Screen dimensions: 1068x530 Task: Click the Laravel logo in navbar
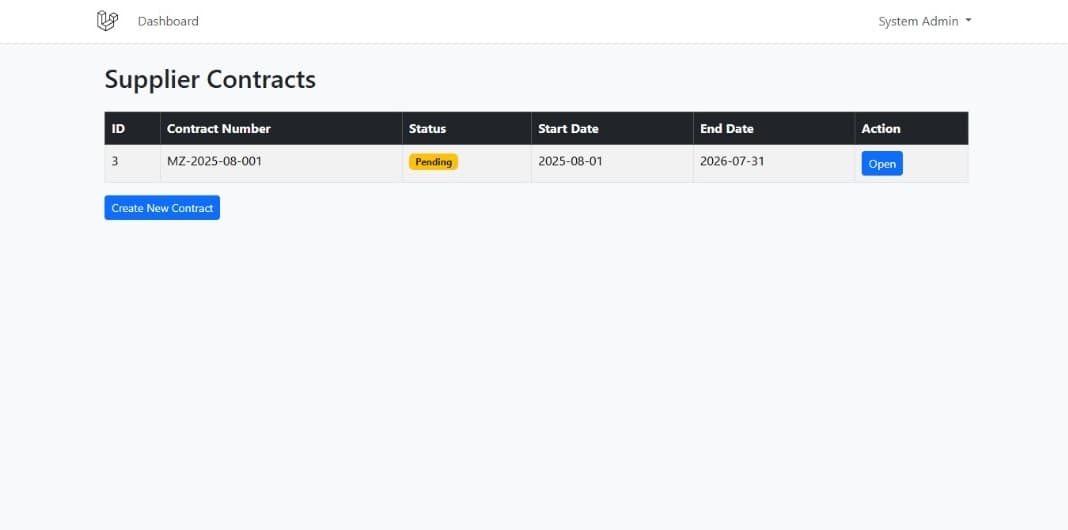point(107,21)
